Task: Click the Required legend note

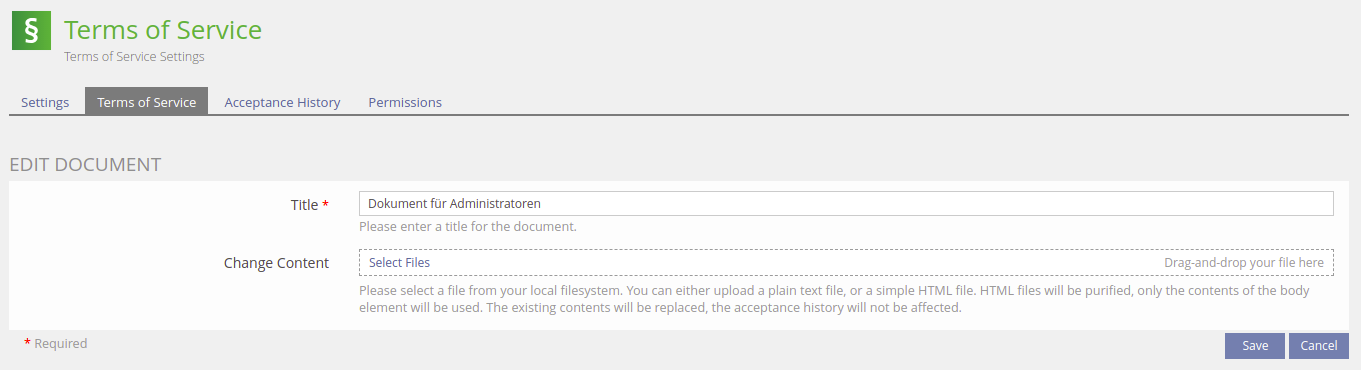Action: pyautogui.click(x=56, y=344)
